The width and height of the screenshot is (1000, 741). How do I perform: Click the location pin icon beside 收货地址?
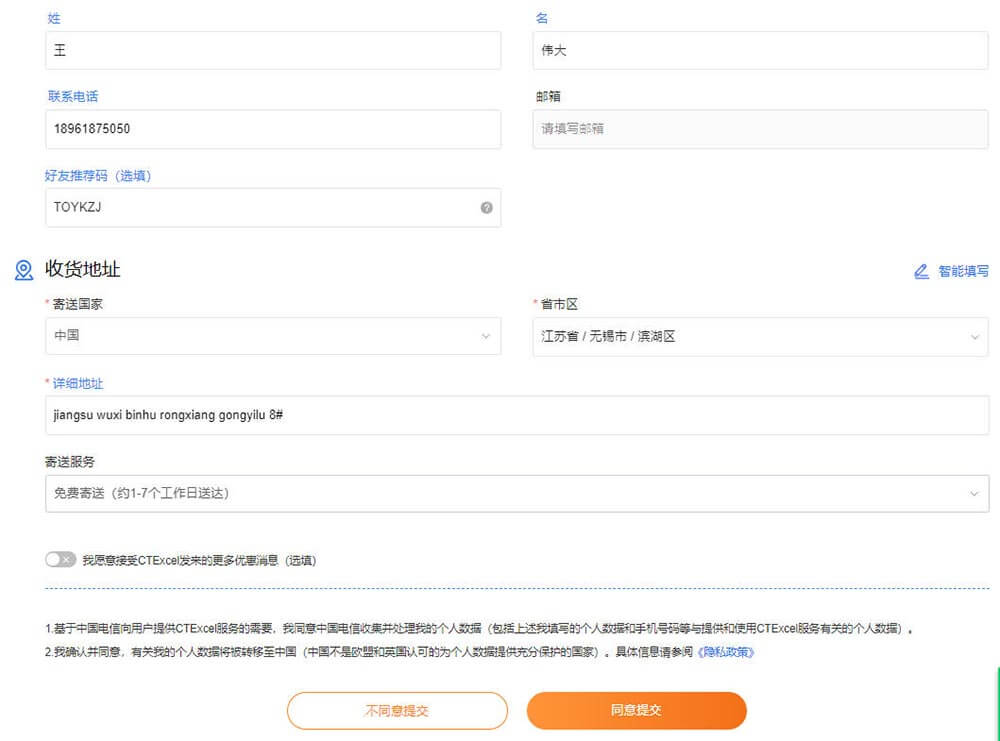tap(24, 270)
